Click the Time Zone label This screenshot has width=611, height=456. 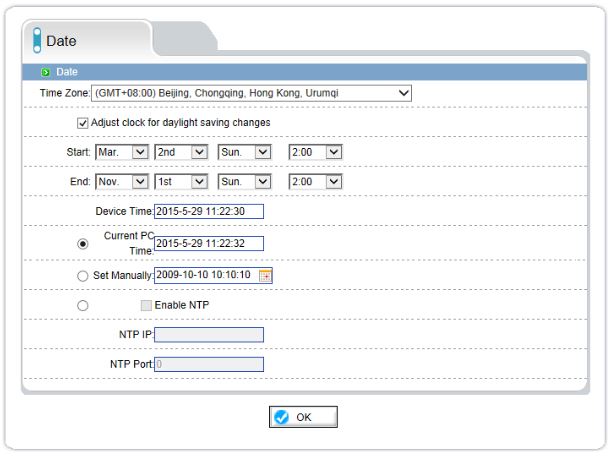pos(65,93)
